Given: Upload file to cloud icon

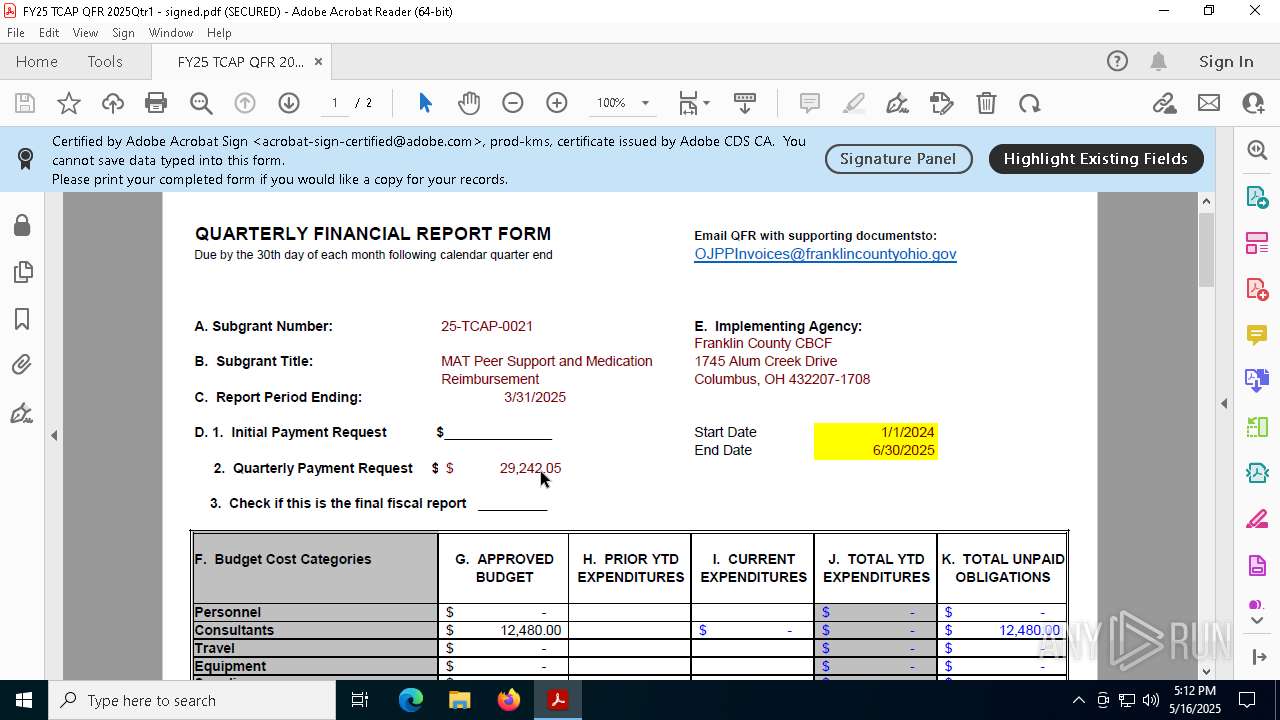Looking at the screenshot, I should click(x=113, y=103).
